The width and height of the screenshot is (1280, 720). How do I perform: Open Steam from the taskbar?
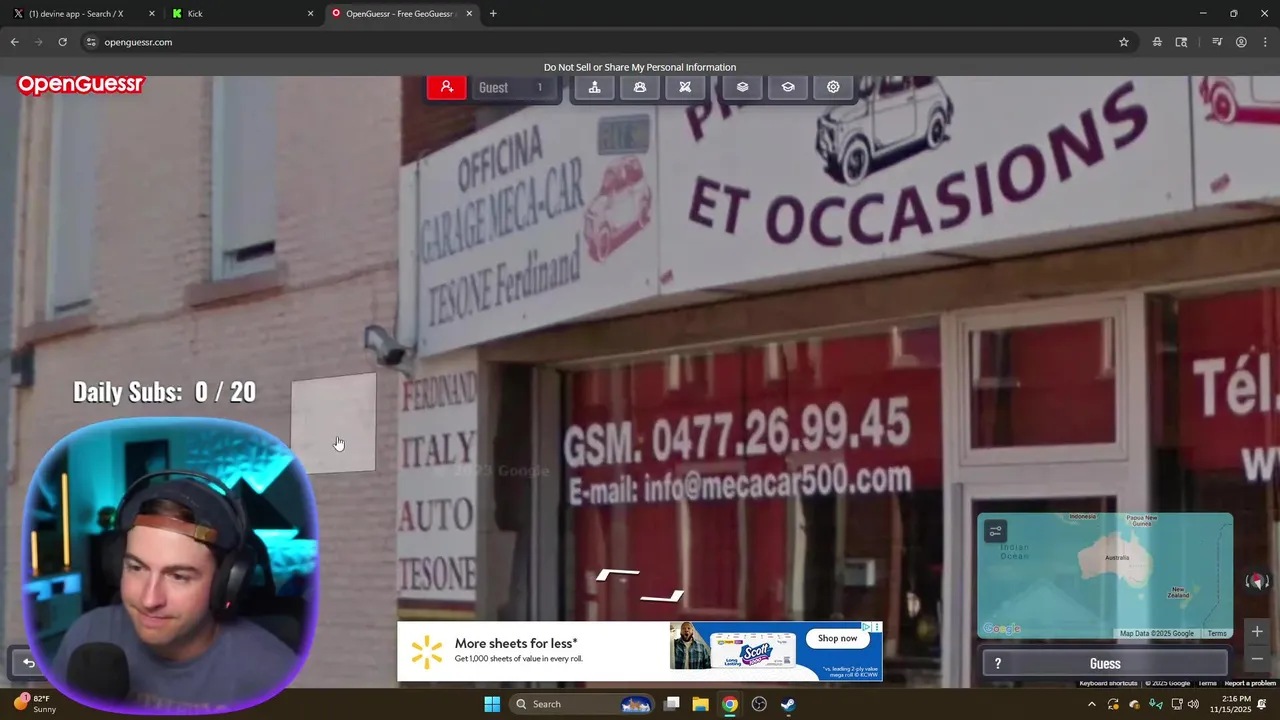pyautogui.click(x=788, y=704)
